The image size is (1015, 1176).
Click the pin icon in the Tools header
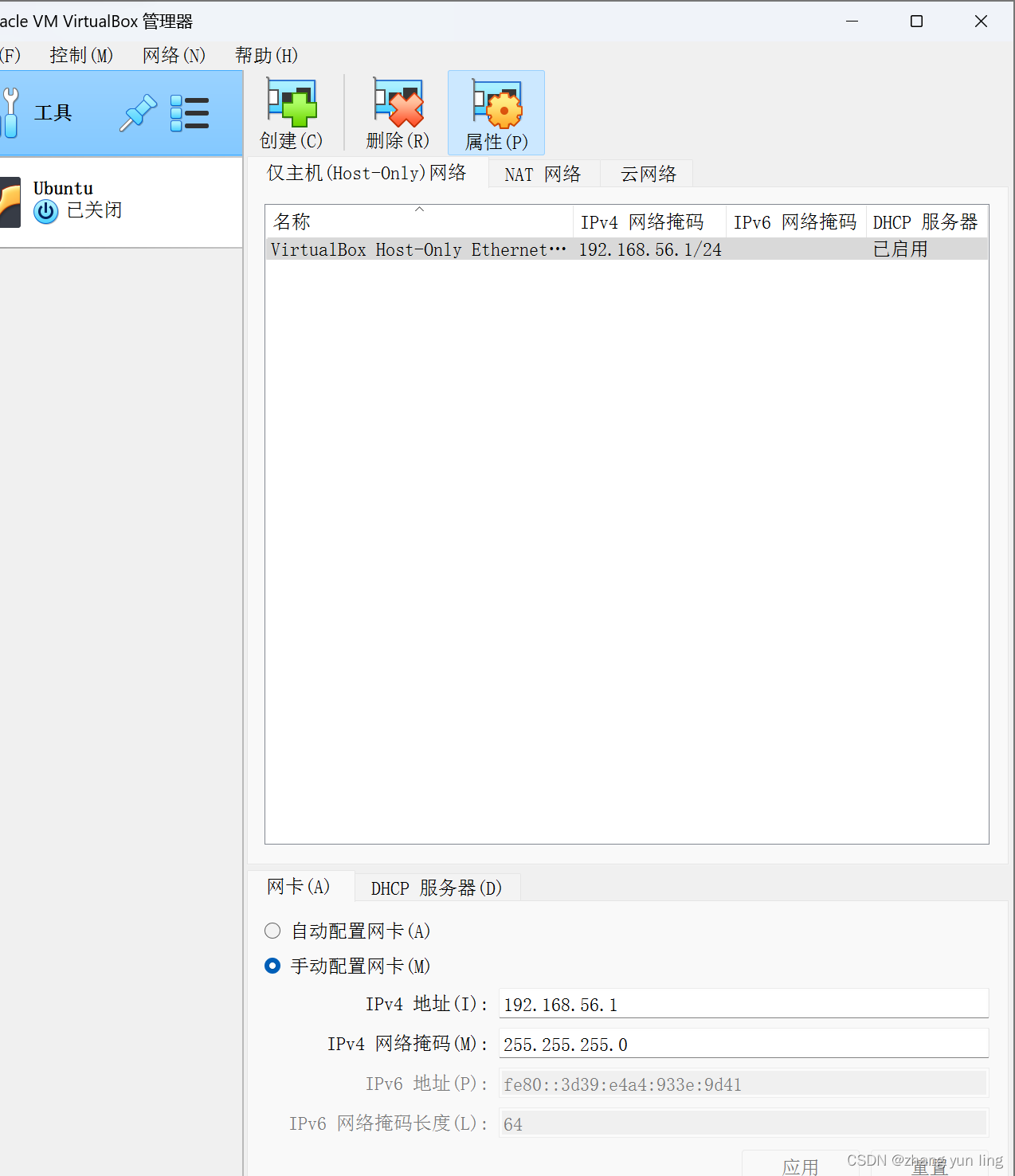(x=137, y=113)
